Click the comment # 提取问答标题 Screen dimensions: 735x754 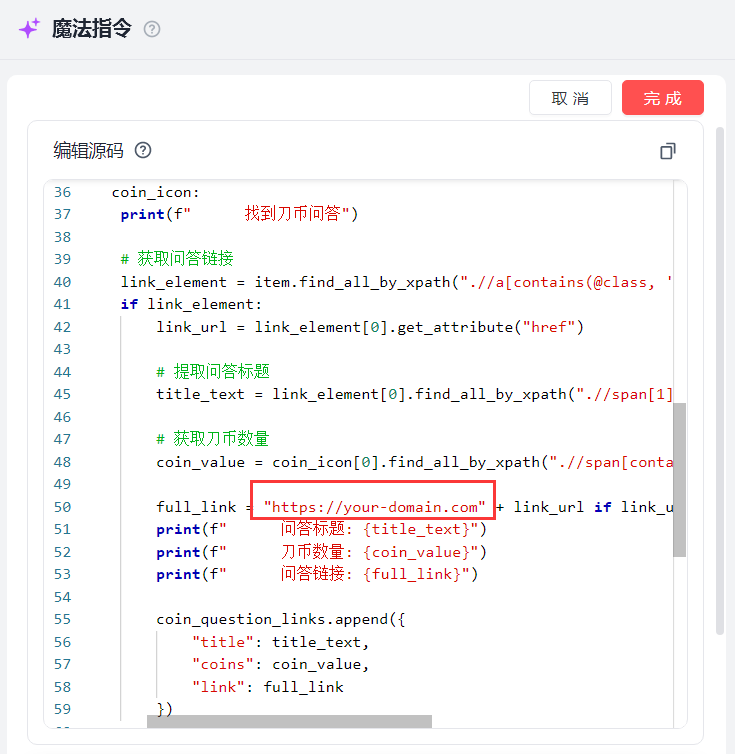coord(212,372)
